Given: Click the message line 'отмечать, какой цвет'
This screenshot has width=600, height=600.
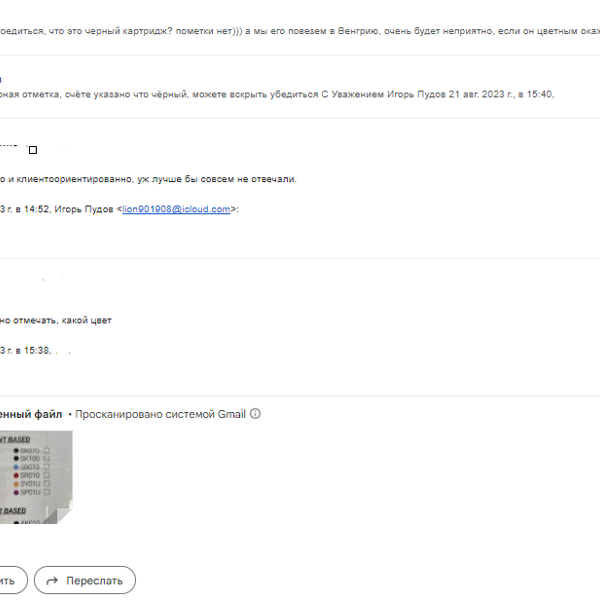Looking at the screenshot, I should [62, 320].
